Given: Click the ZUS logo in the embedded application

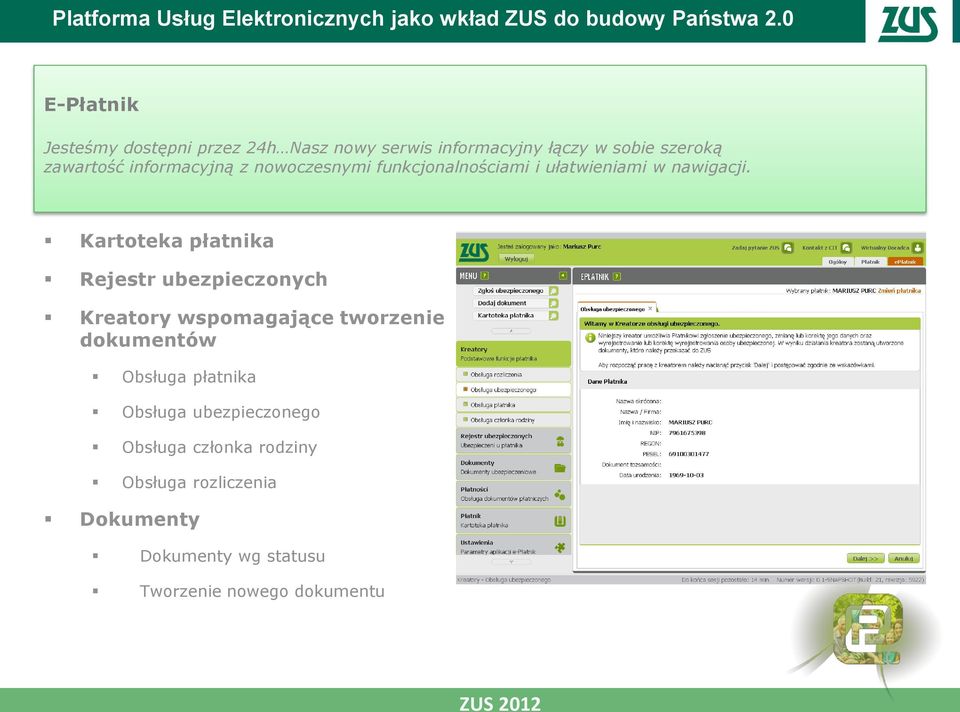Looking at the screenshot, I should pyautogui.click(x=474, y=252).
